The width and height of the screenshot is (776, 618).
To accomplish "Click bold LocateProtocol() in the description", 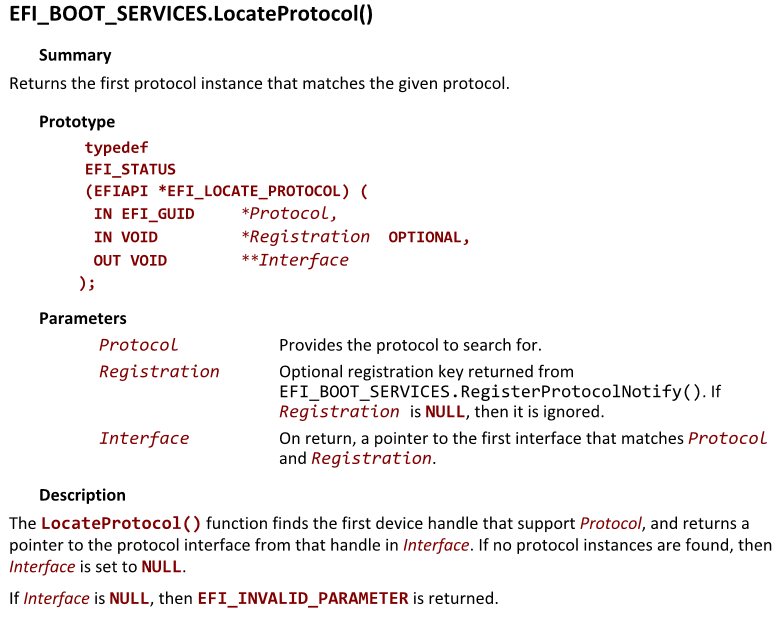I will click(x=121, y=523).
